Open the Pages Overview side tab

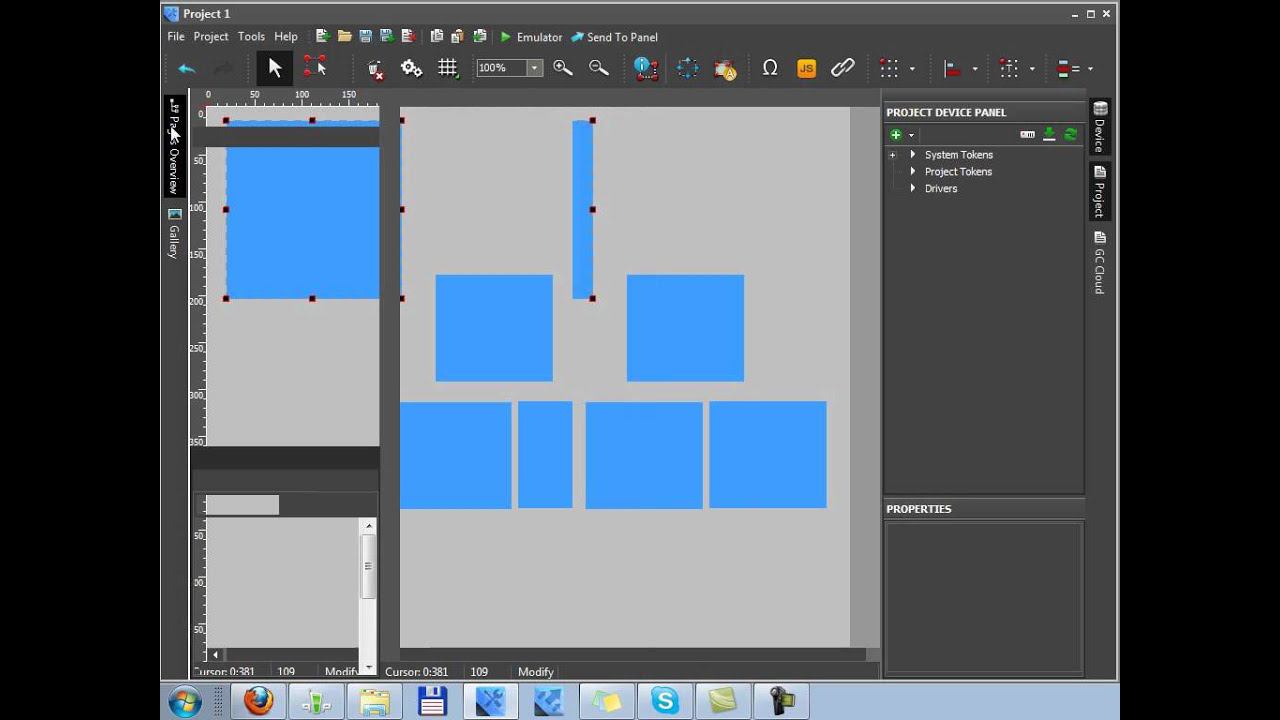[174, 146]
